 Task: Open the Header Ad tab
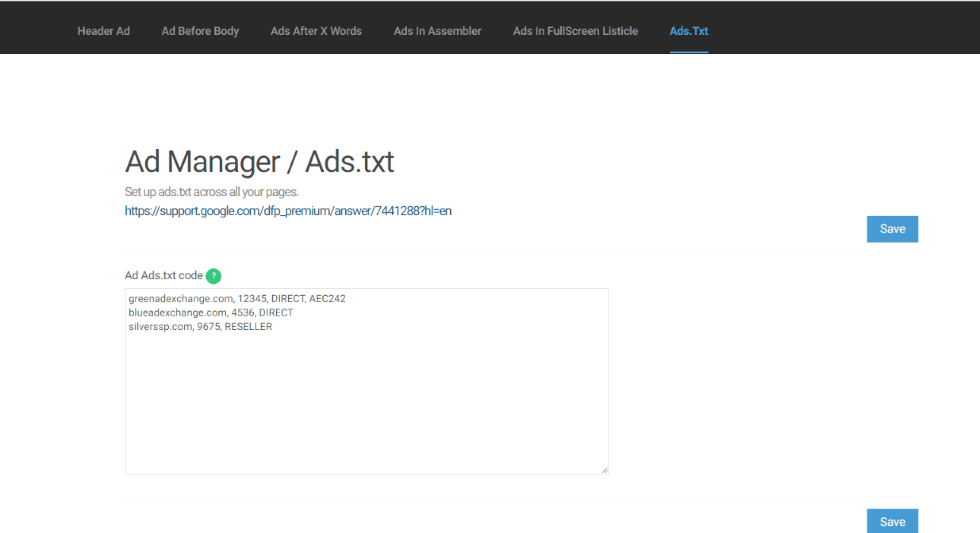[103, 31]
